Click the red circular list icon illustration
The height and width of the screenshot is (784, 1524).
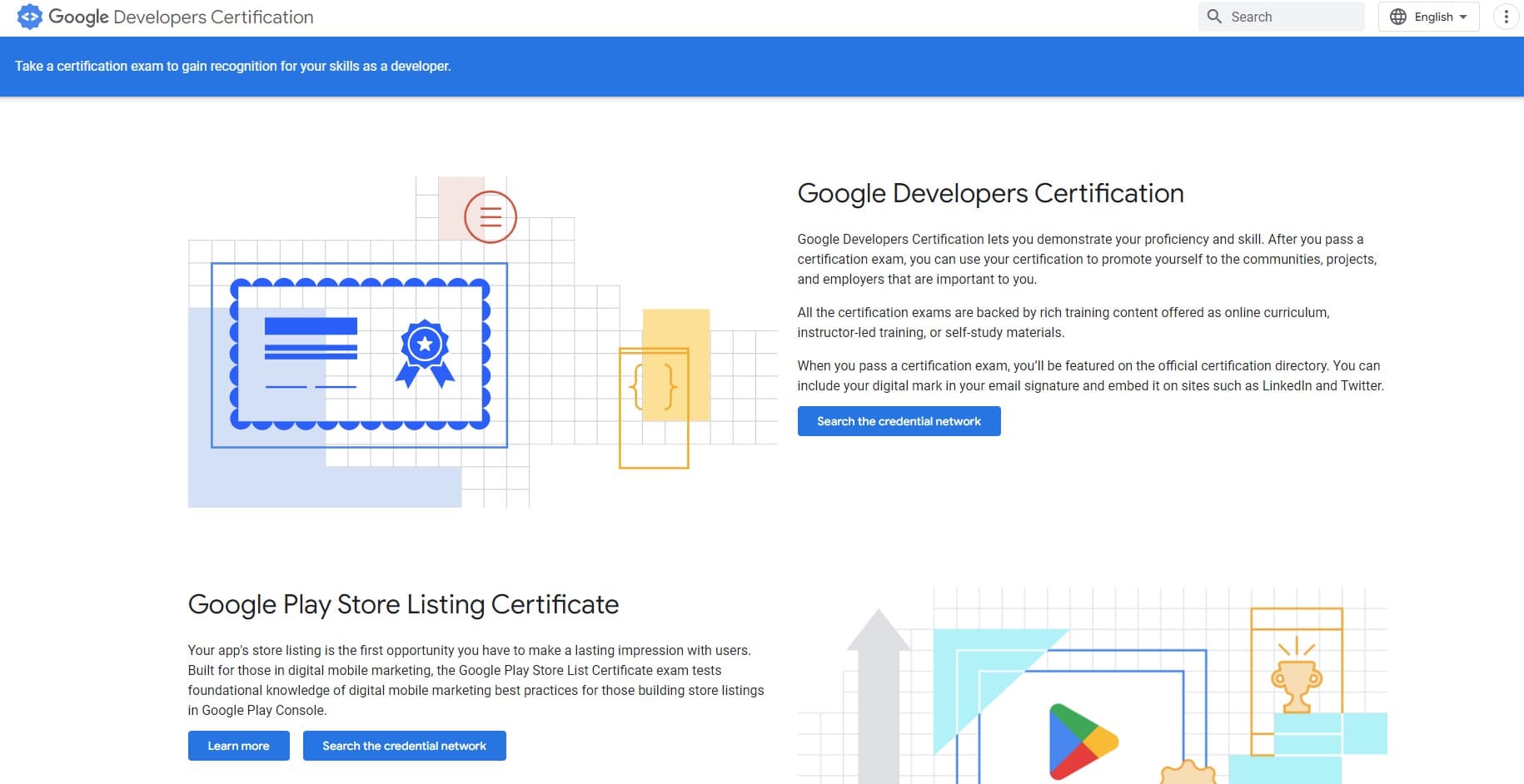coord(491,216)
